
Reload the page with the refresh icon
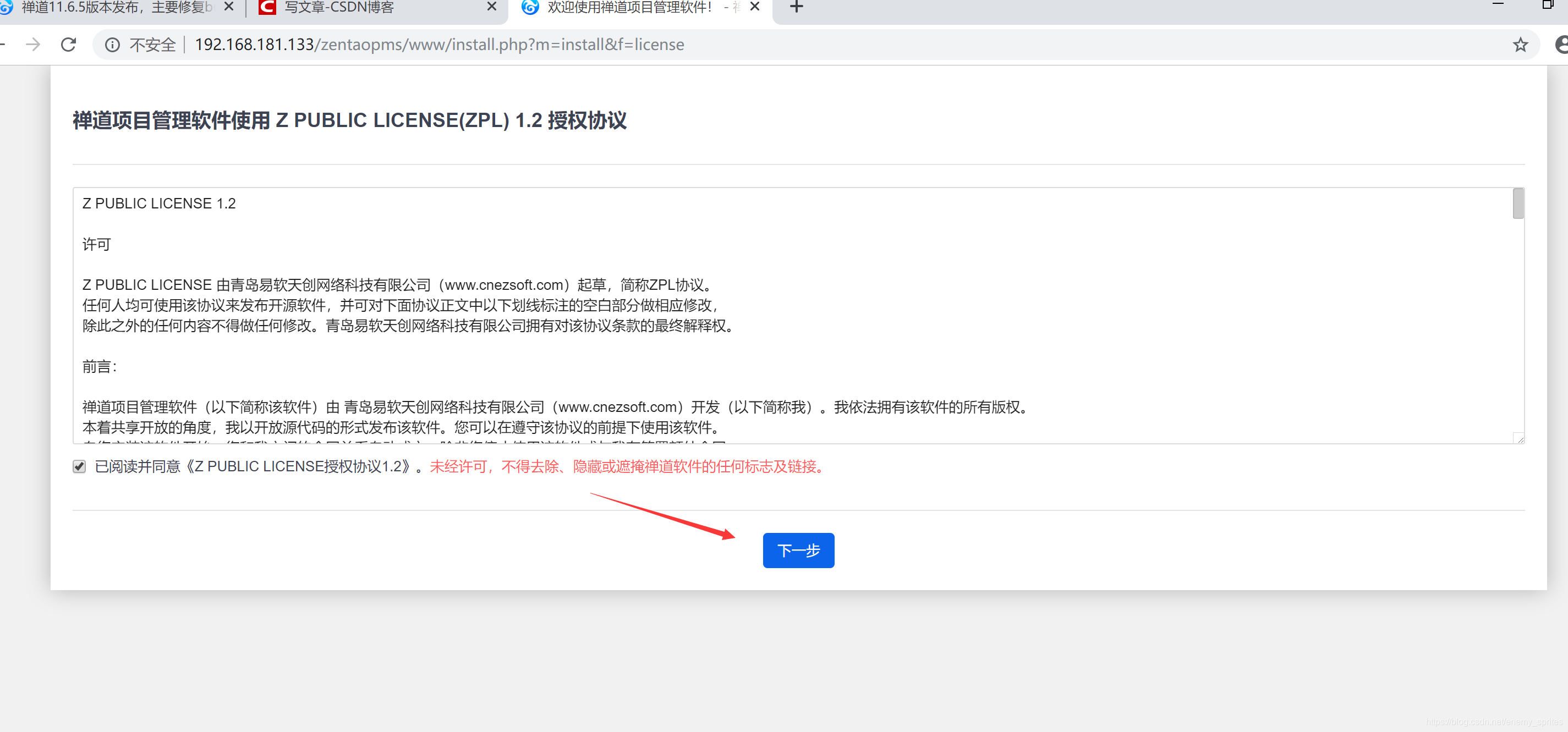[x=69, y=45]
